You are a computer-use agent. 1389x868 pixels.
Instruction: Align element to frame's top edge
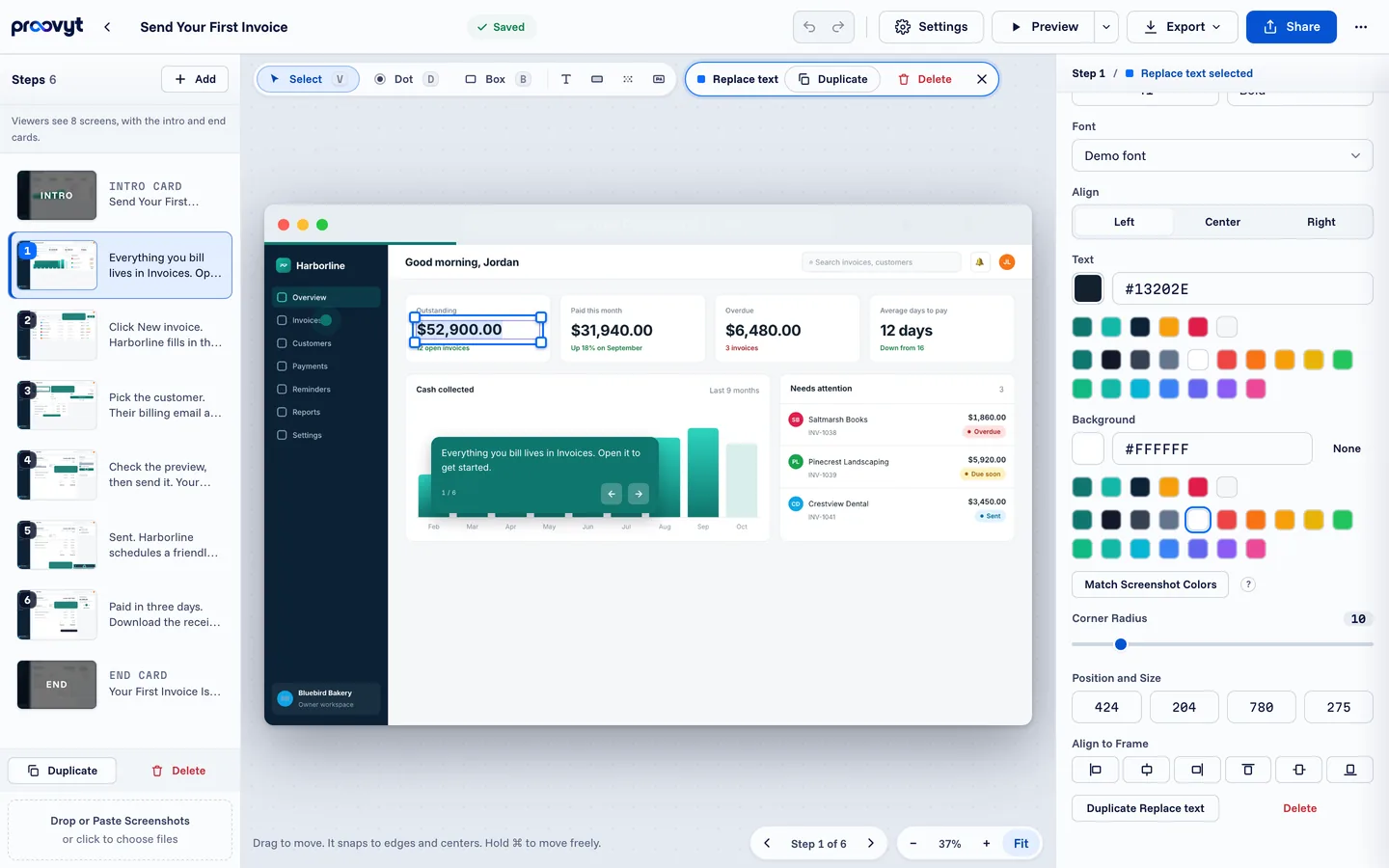click(1248, 770)
